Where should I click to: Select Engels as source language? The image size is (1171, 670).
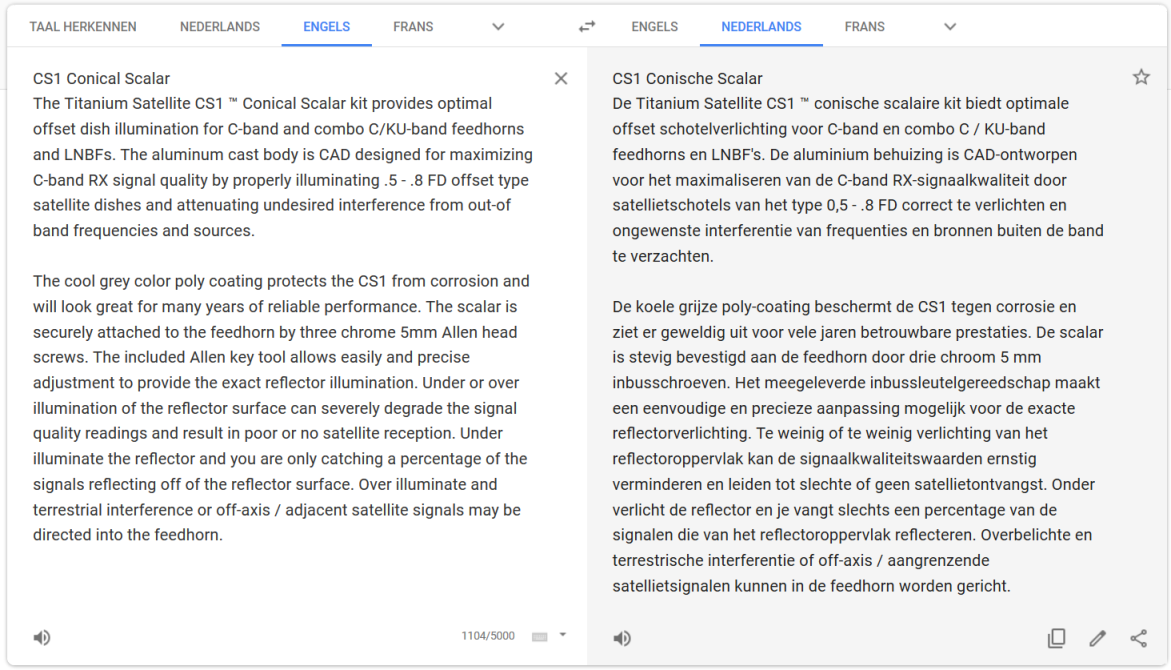[x=326, y=27]
